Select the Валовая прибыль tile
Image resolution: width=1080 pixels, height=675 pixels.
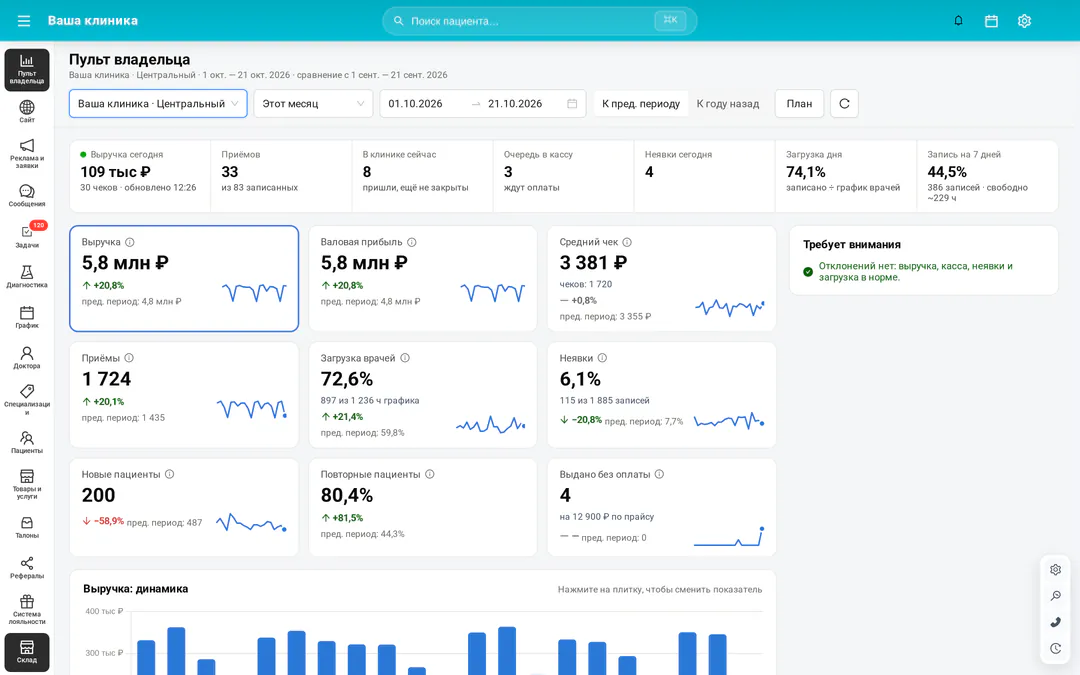click(x=423, y=278)
